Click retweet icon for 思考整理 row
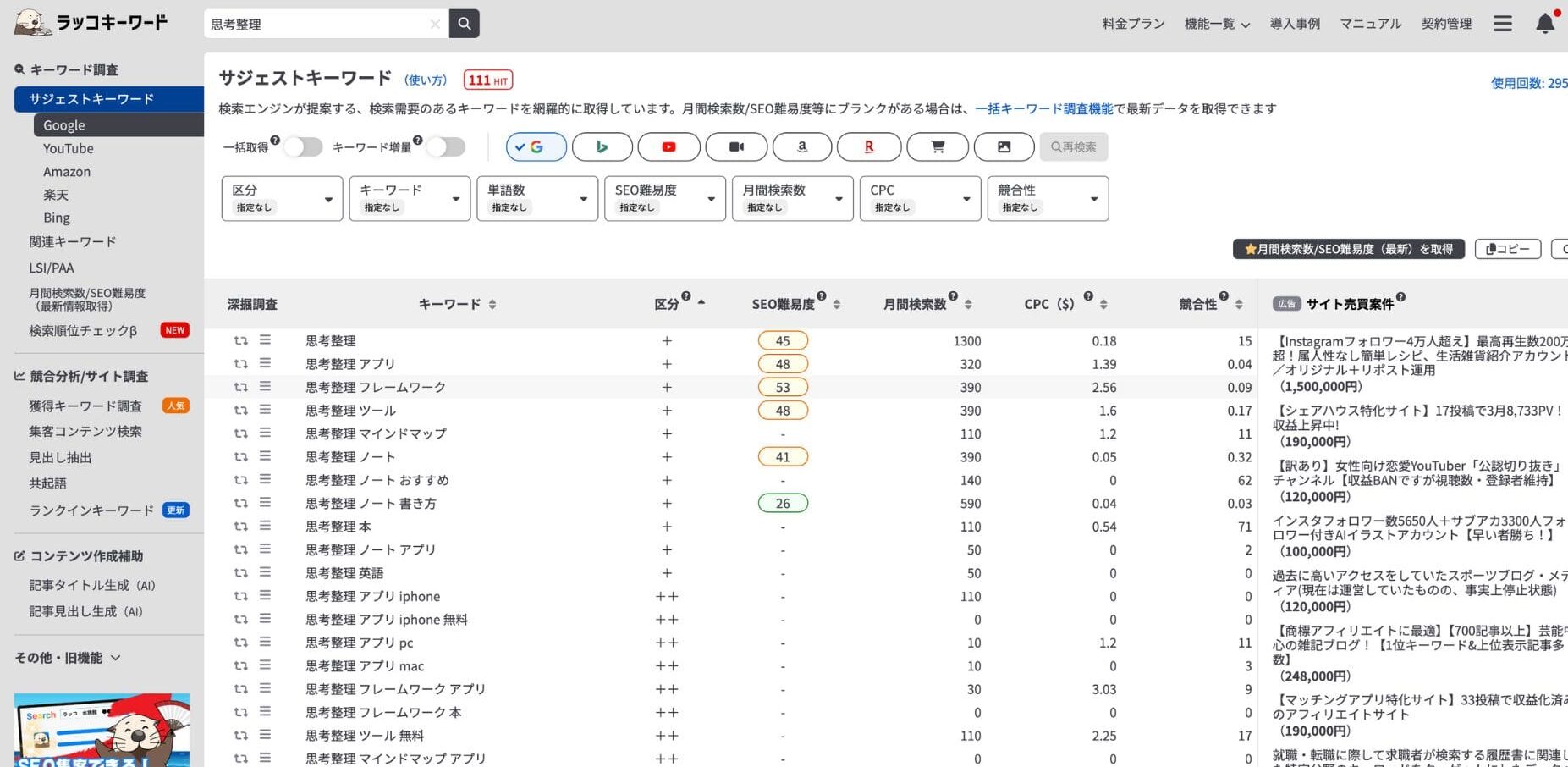Screen dimensions: 1568x767 pos(241,340)
